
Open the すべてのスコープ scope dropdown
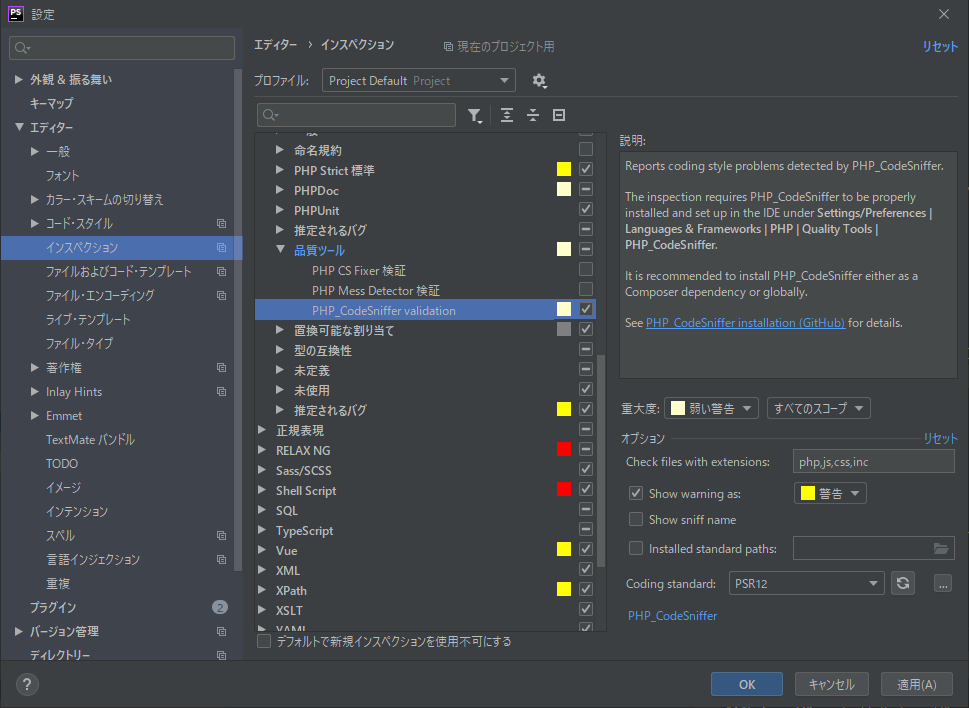(x=818, y=408)
